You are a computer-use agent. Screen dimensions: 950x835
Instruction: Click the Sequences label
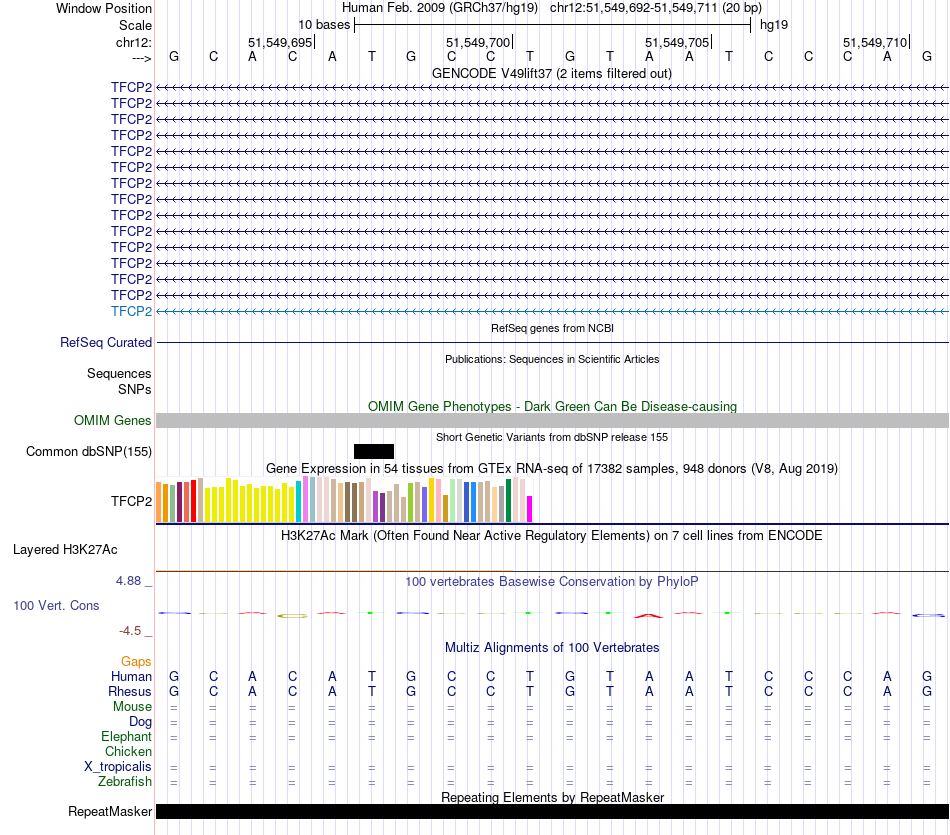[x=119, y=373]
